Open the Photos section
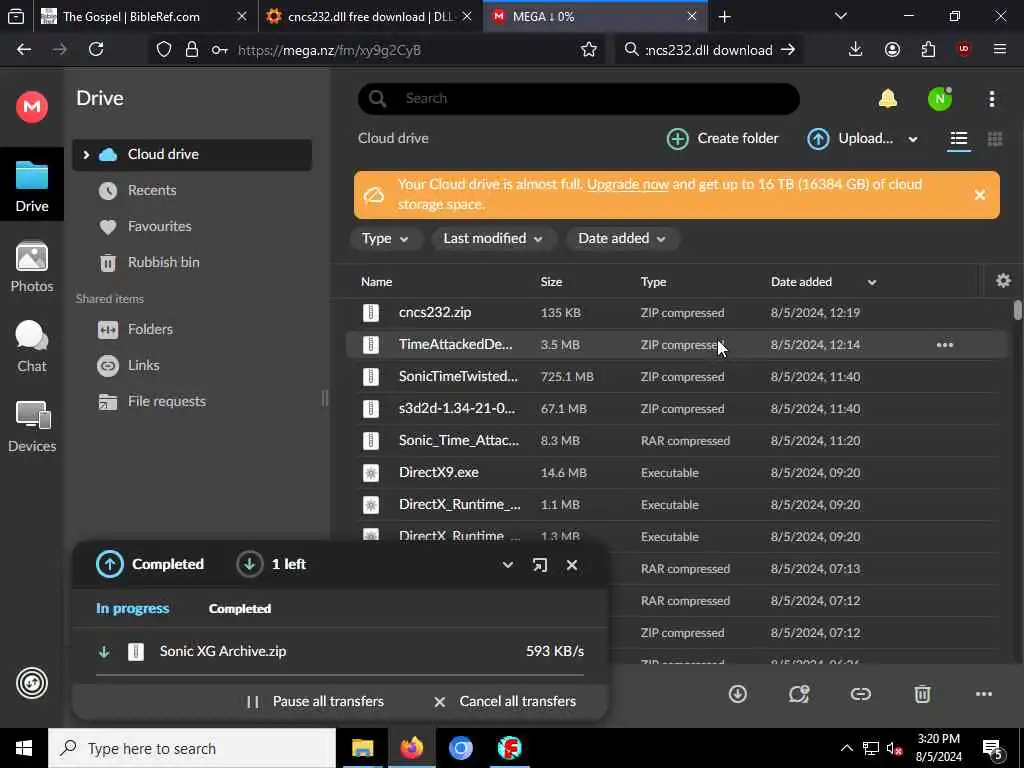Image resolution: width=1024 pixels, height=768 pixels. [x=32, y=268]
